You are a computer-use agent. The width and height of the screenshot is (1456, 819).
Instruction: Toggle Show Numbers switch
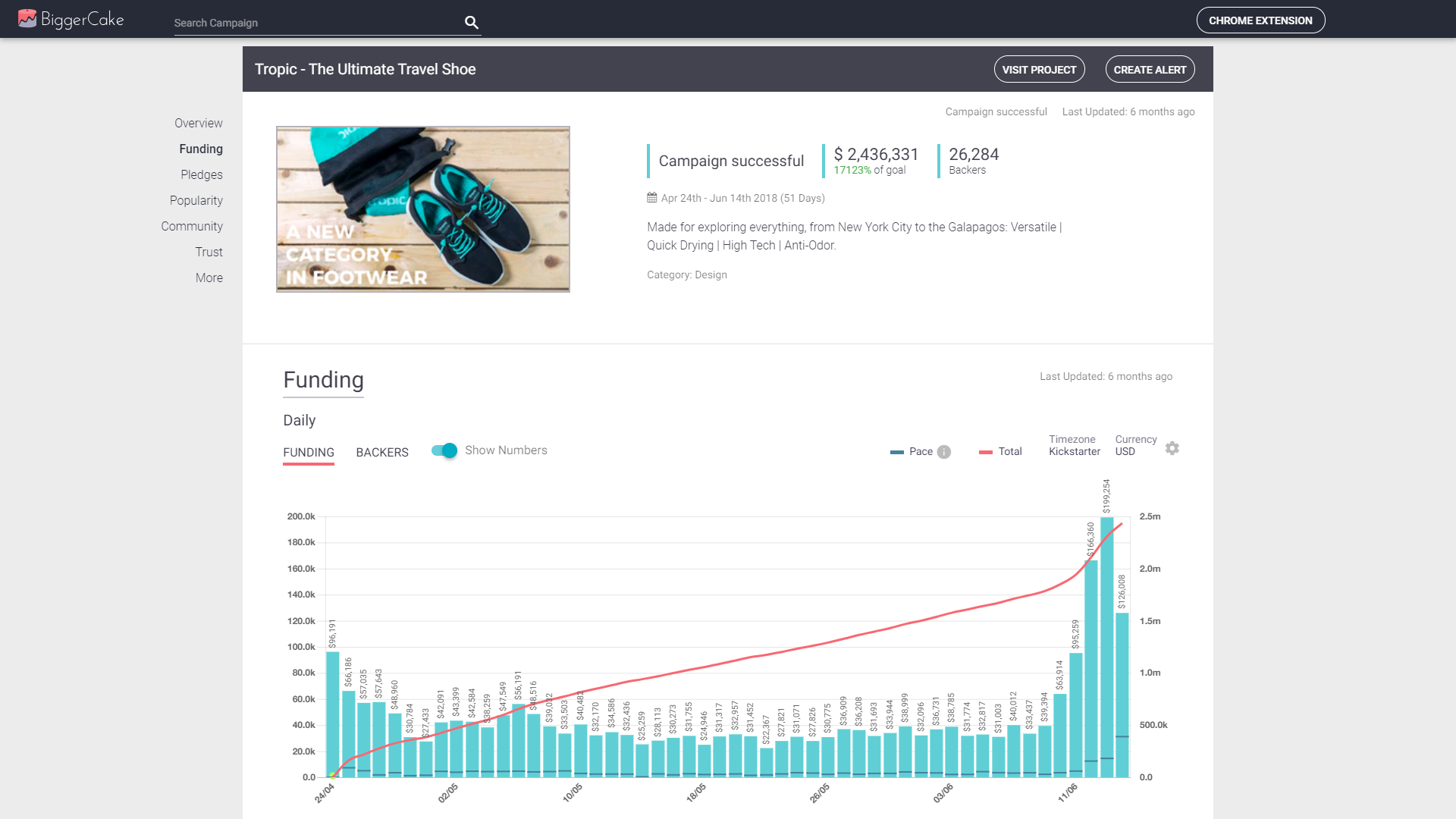[x=444, y=450]
